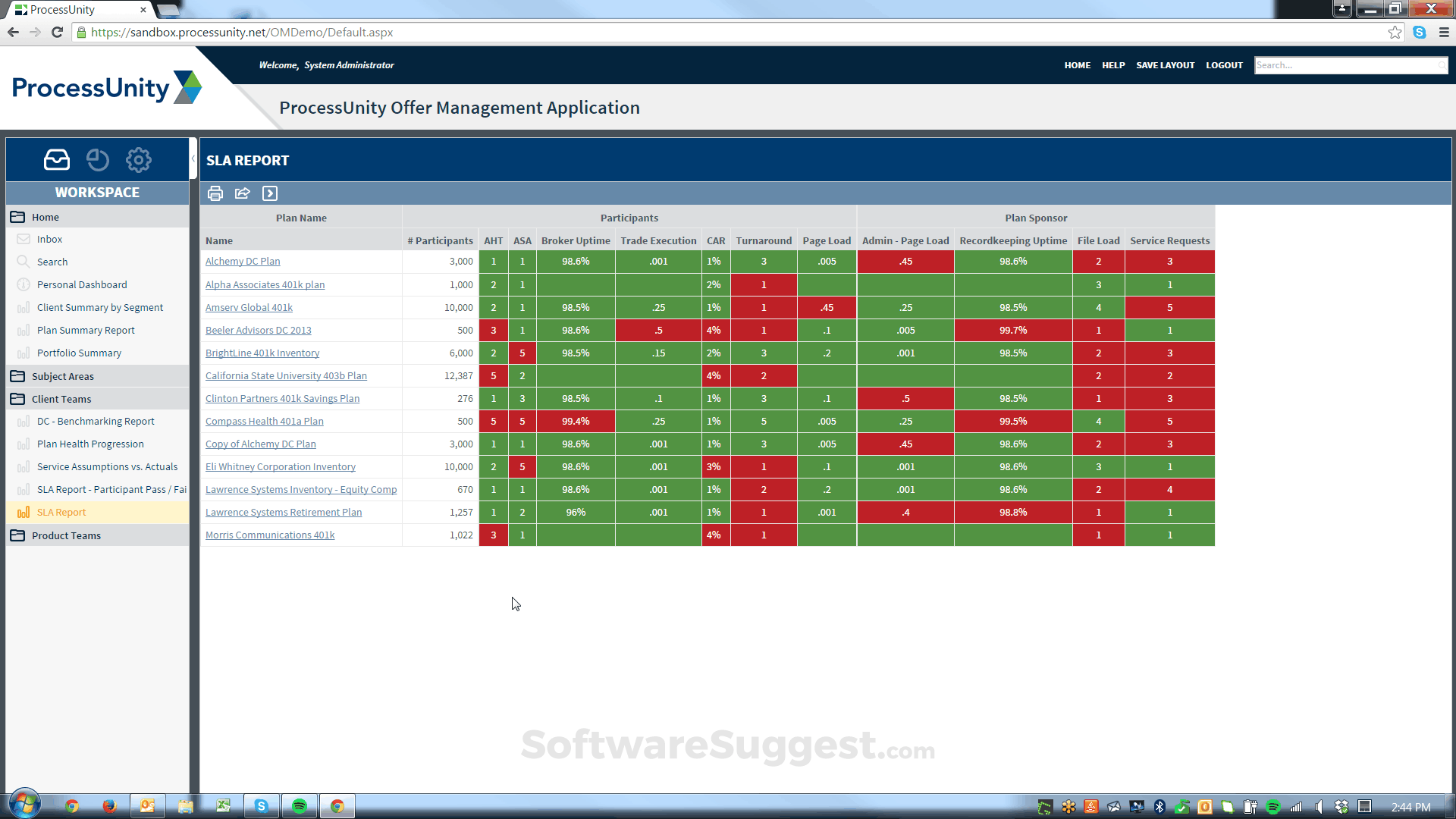1456x819 pixels.
Task: Open the reports pie chart icon
Action: pos(98,160)
